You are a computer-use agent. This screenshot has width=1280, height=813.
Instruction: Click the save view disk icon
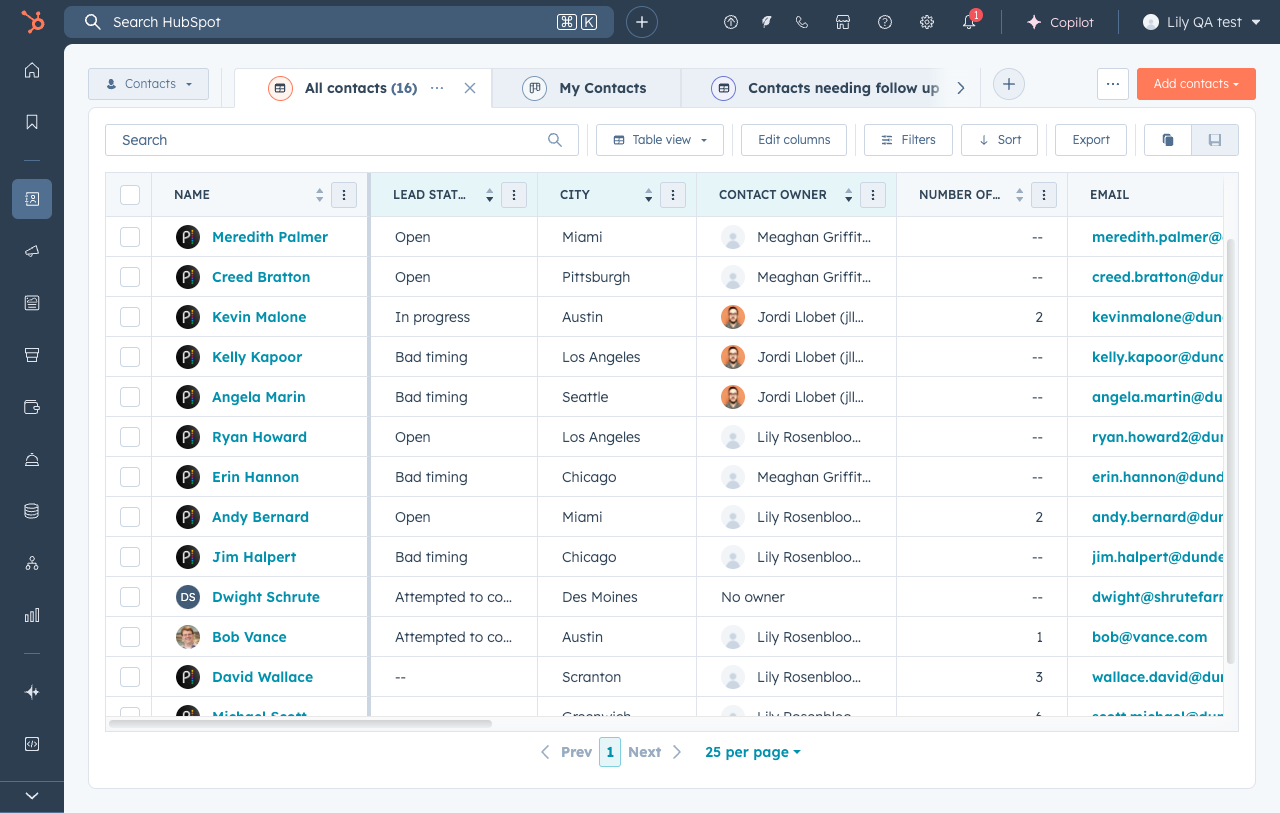click(1215, 140)
